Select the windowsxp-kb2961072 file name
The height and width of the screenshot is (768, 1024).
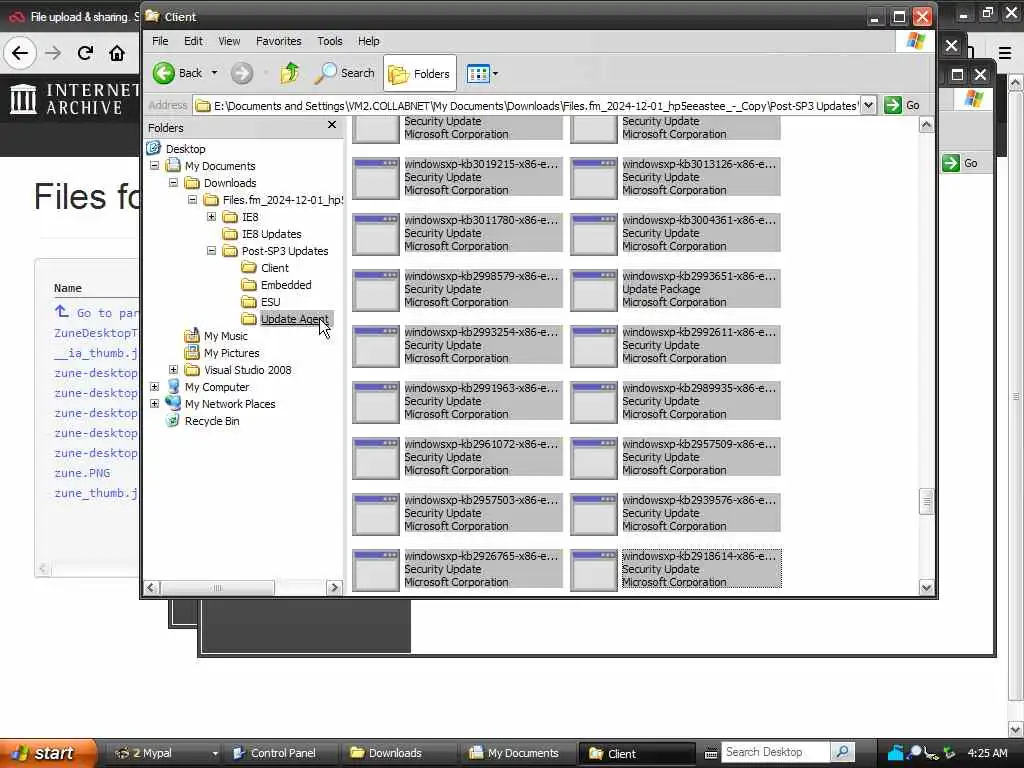481,444
